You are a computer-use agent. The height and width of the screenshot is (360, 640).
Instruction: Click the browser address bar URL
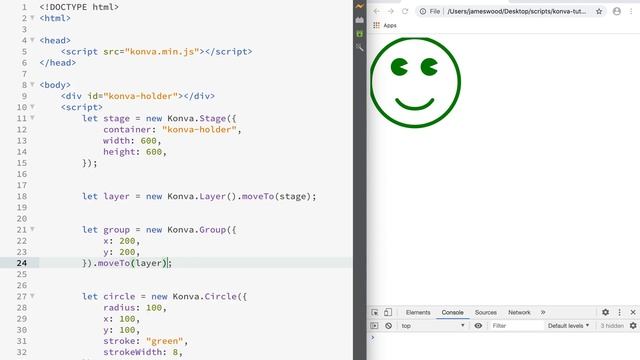click(517, 11)
